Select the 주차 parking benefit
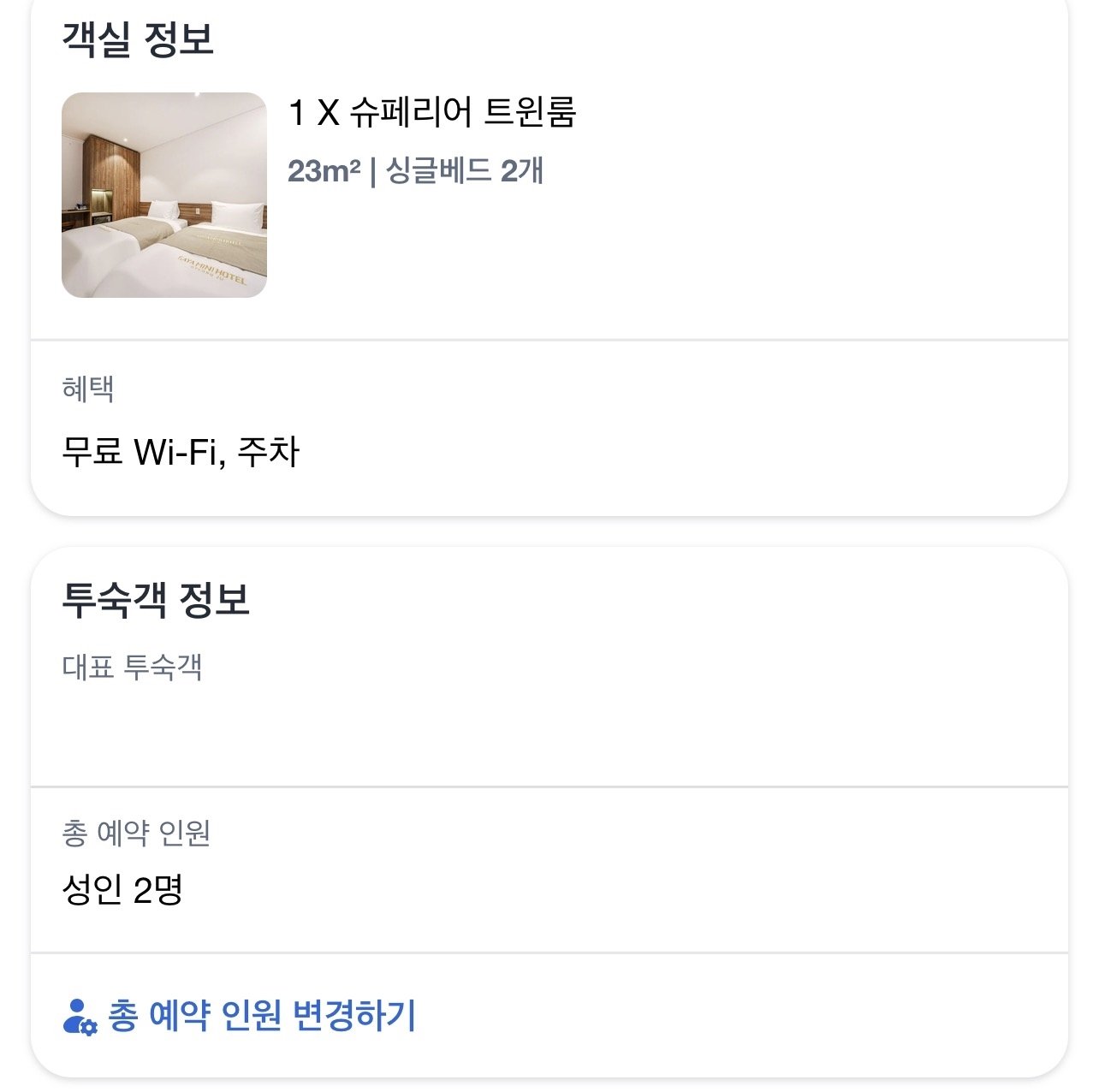The width and height of the screenshot is (1099, 1092). [269, 452]
